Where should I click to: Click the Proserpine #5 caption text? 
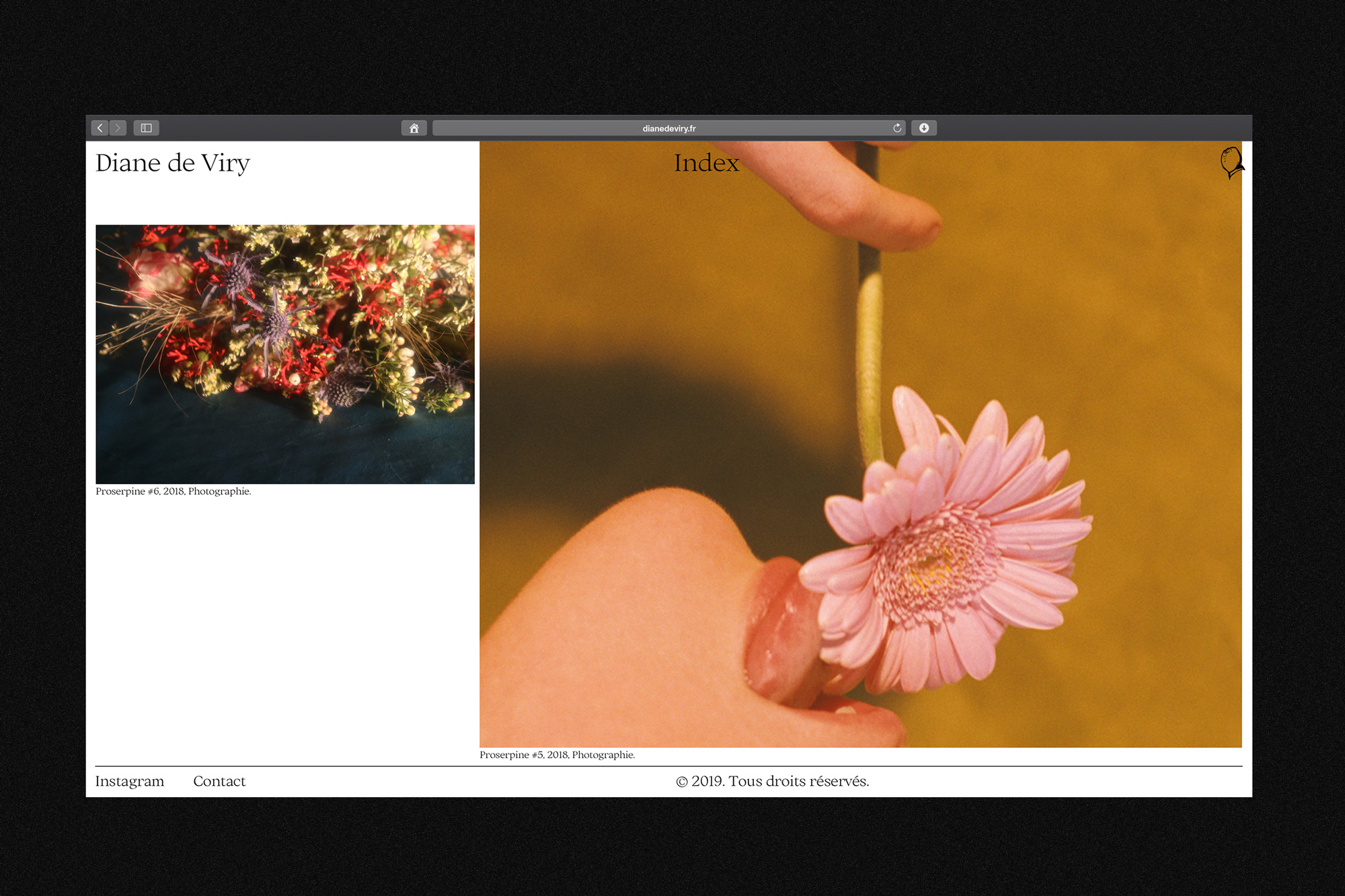click(x=557, y=755)
